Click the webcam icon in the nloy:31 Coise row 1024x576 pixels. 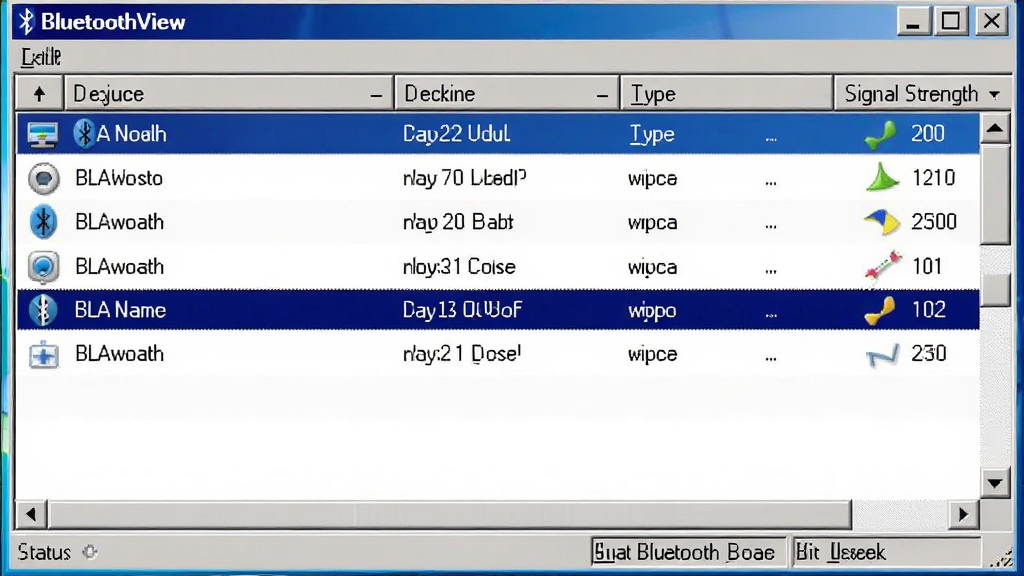[44, 267]
